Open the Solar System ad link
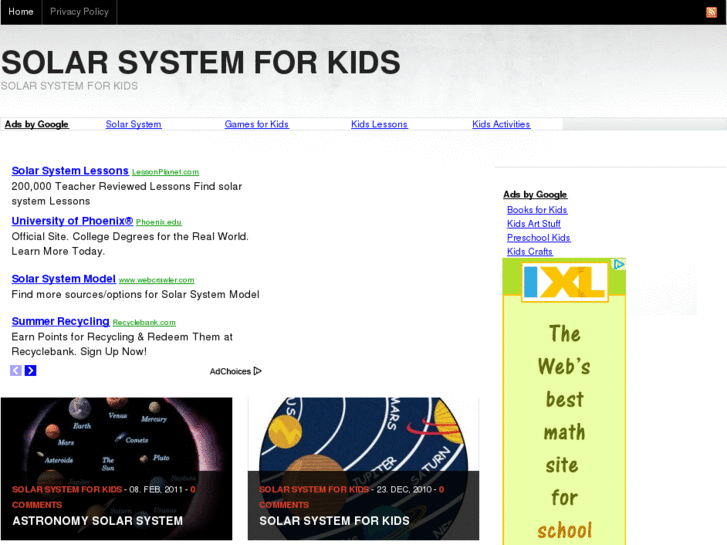The image size is (727, 545). coord(134,124)
